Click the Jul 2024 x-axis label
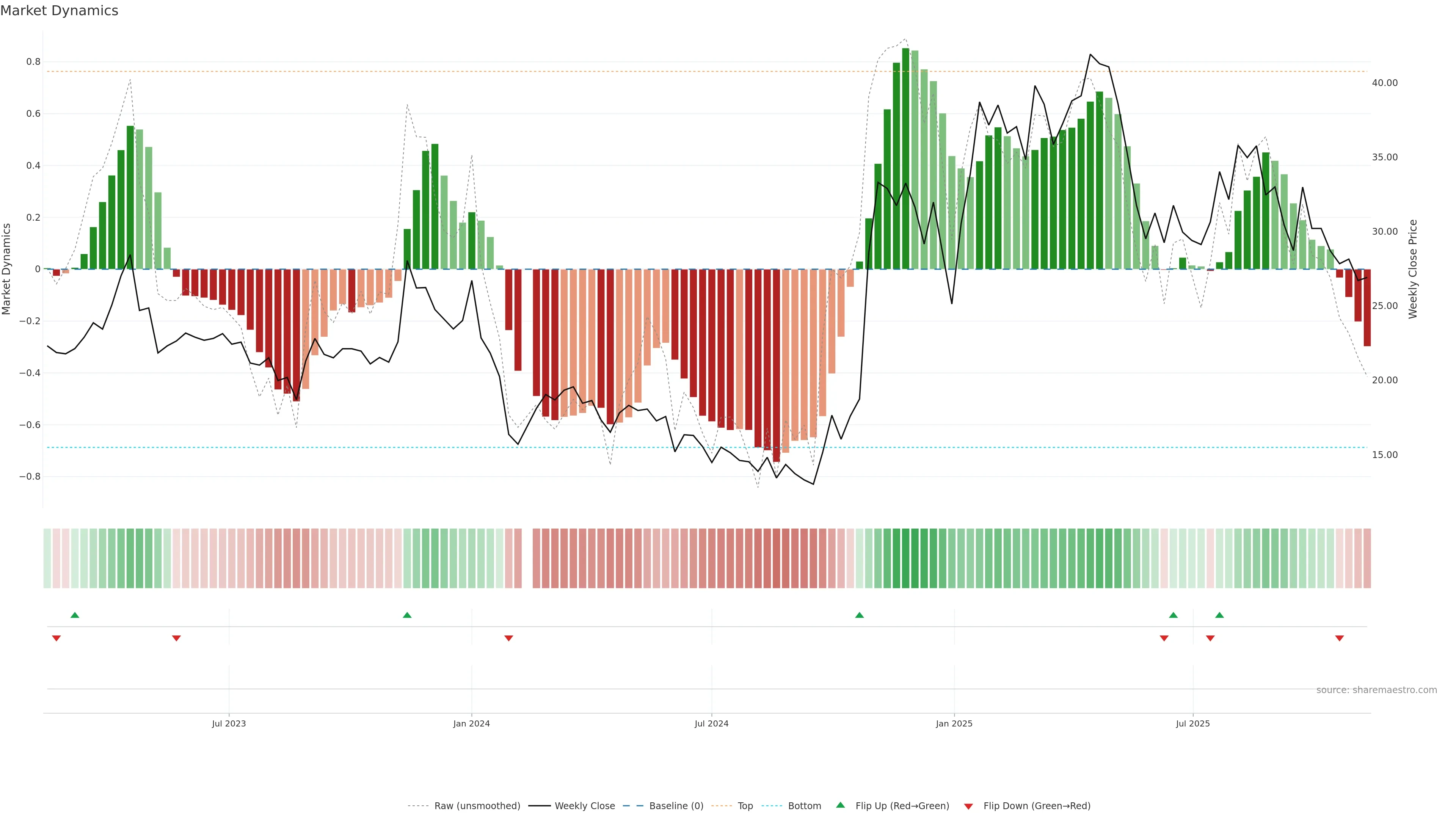The height and width of the screenshot is (819, 1456). click(x=711, y=723)
